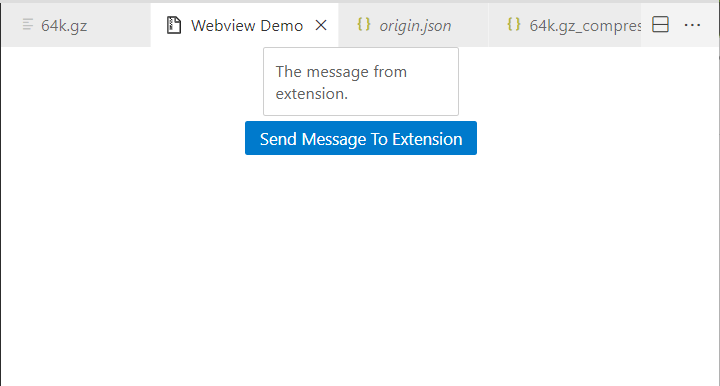720x386 pixels.
Task: Click blank webview area below the blue button
Action: click(x=361, y=271)
